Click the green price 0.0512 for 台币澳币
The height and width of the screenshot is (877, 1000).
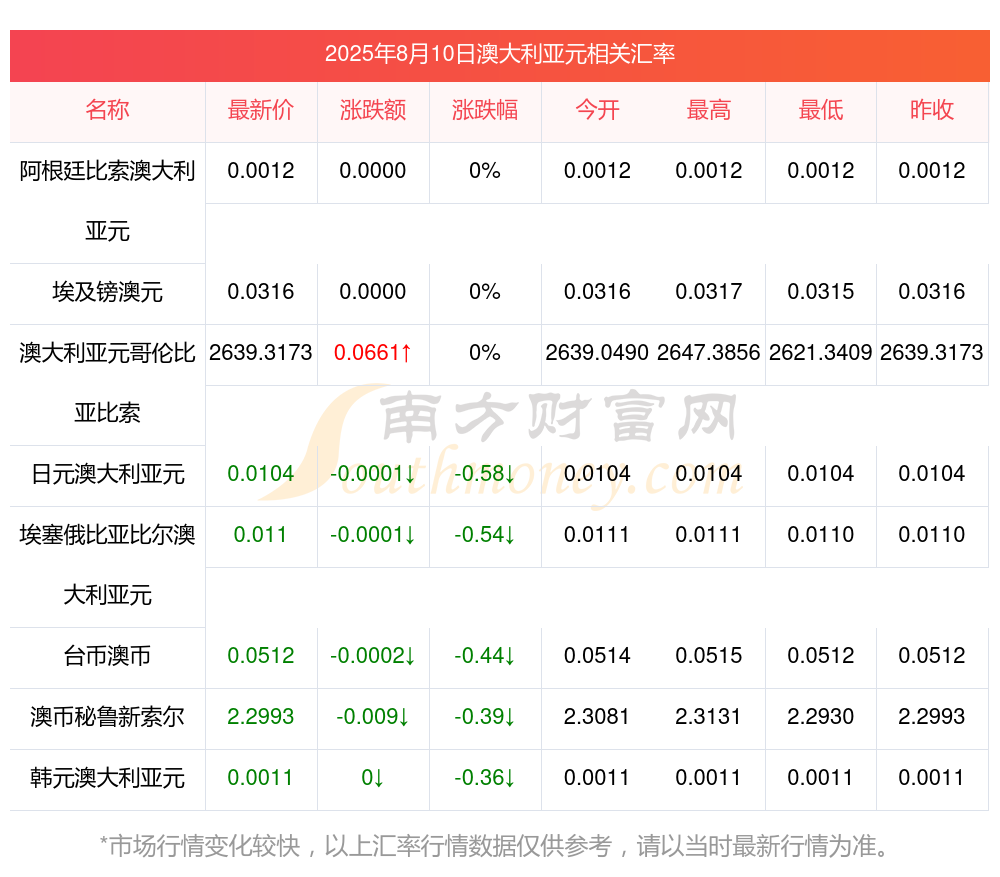pyautogui.click(x=261, y=656)
